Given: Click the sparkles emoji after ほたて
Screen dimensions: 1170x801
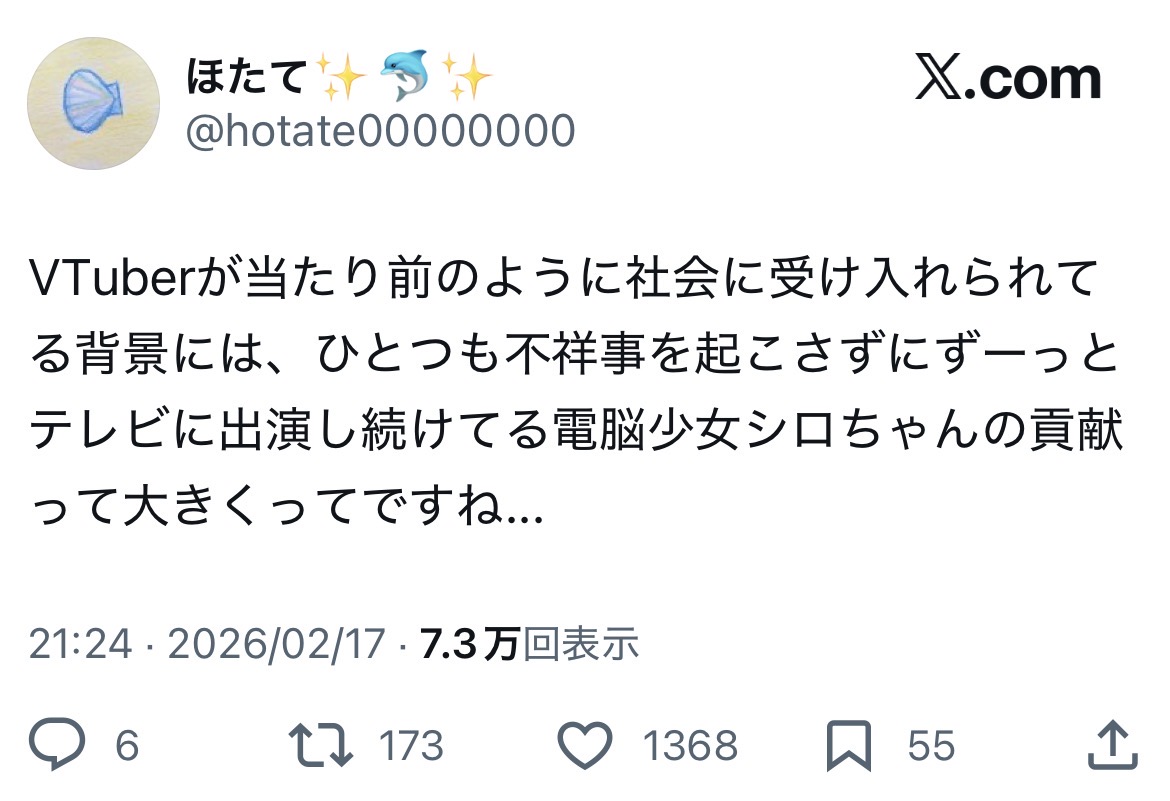Looking at the screenshot, I should coord(341,76).
